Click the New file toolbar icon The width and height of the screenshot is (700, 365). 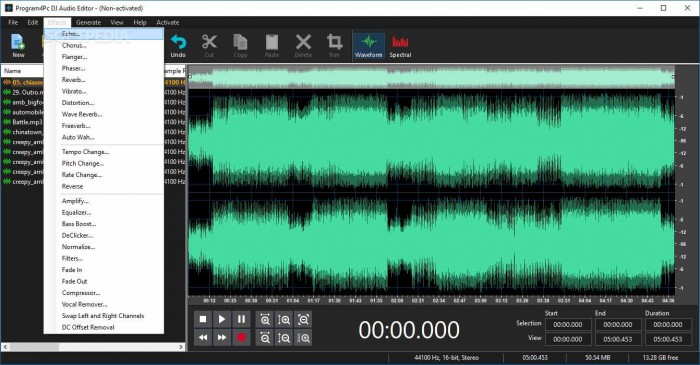point(18,46)
